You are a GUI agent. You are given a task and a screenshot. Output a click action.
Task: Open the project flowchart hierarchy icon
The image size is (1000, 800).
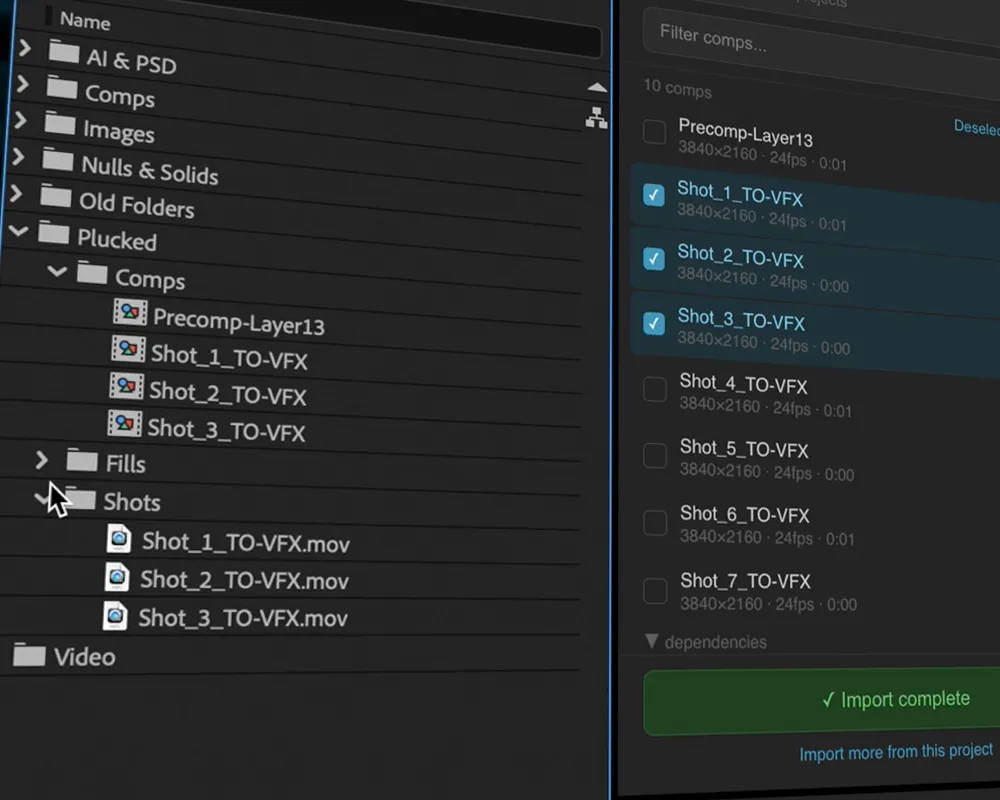[x=596, y=118]
